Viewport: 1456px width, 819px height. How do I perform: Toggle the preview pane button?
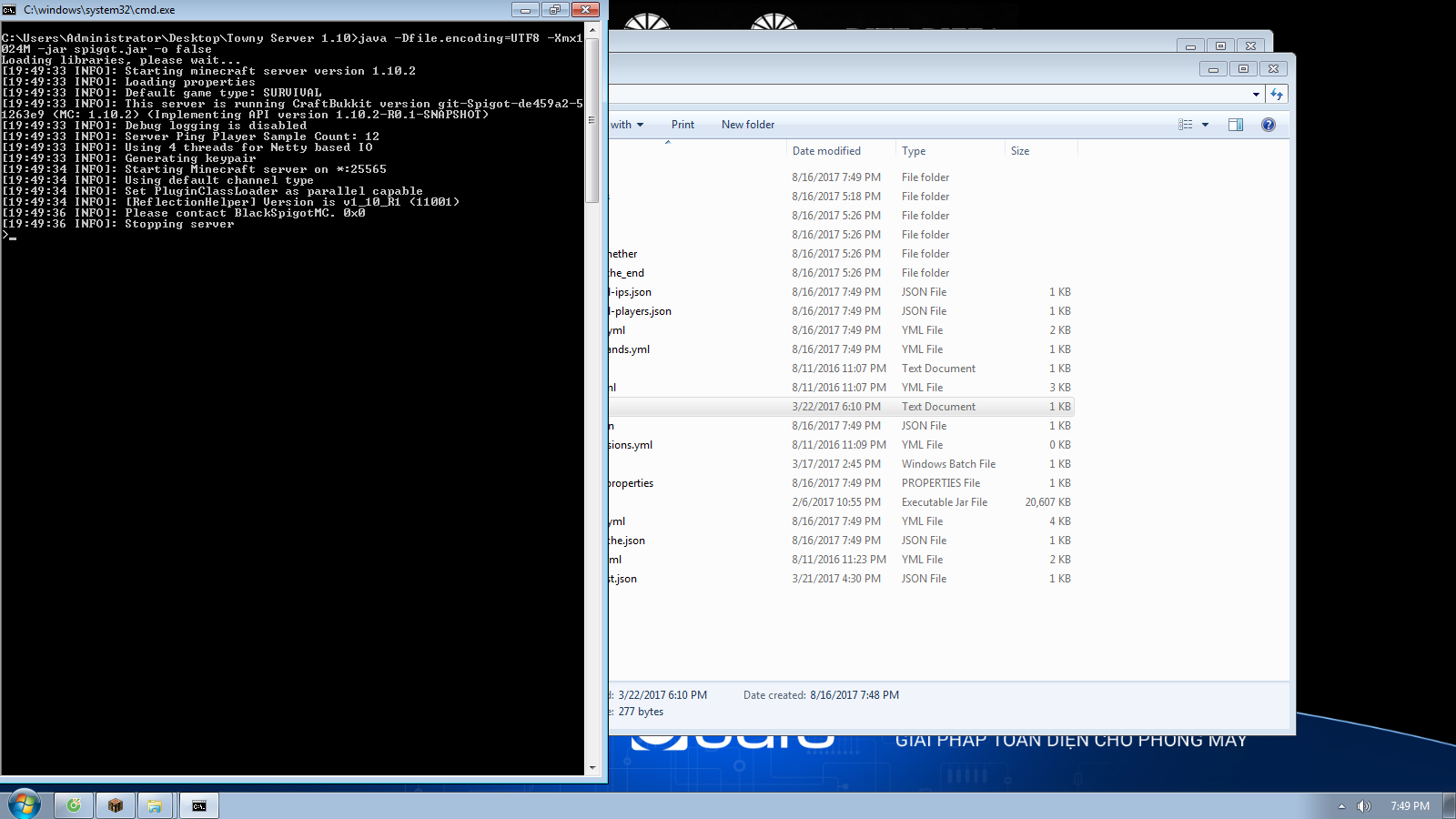click(1235, 125)
